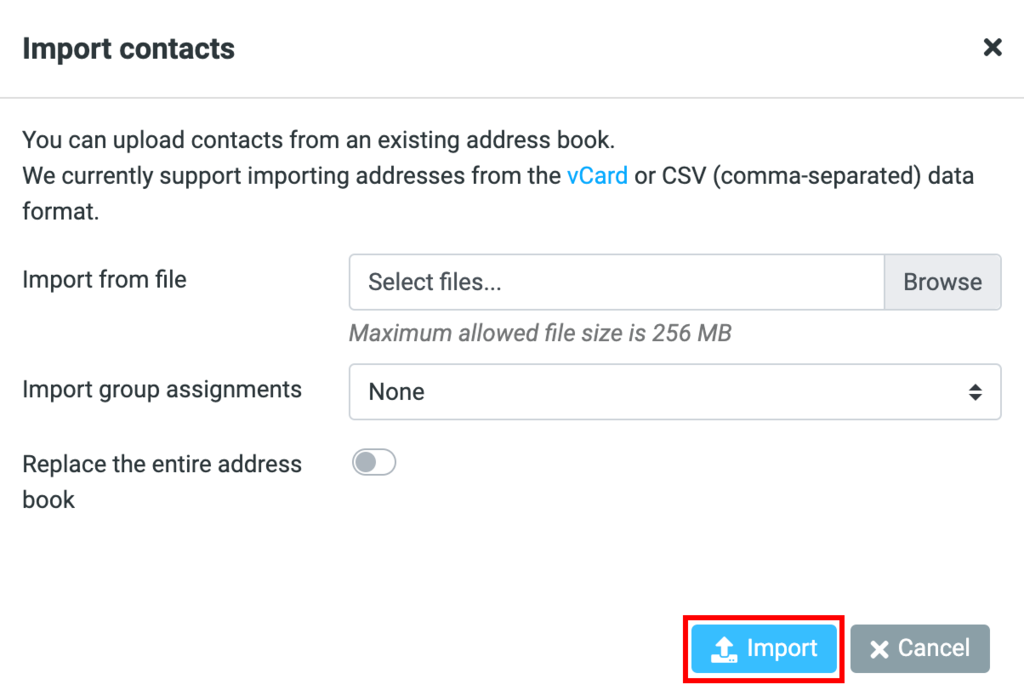Click the Select files input field
Image resolution: width=1024 pixels, height=696 pixels.
click(615, 282)
